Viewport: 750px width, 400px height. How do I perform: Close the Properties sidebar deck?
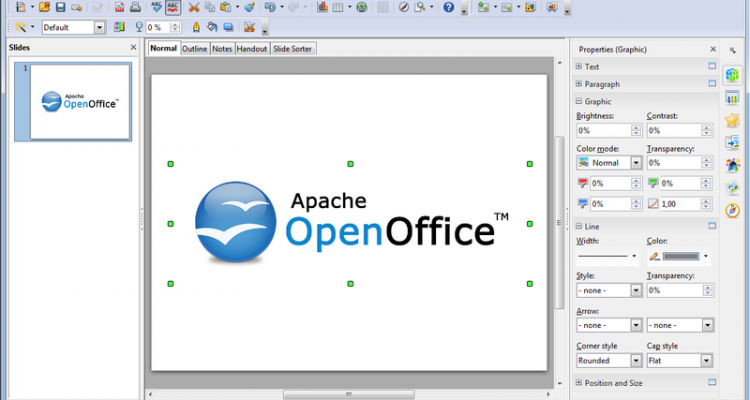tap(713, 49)
